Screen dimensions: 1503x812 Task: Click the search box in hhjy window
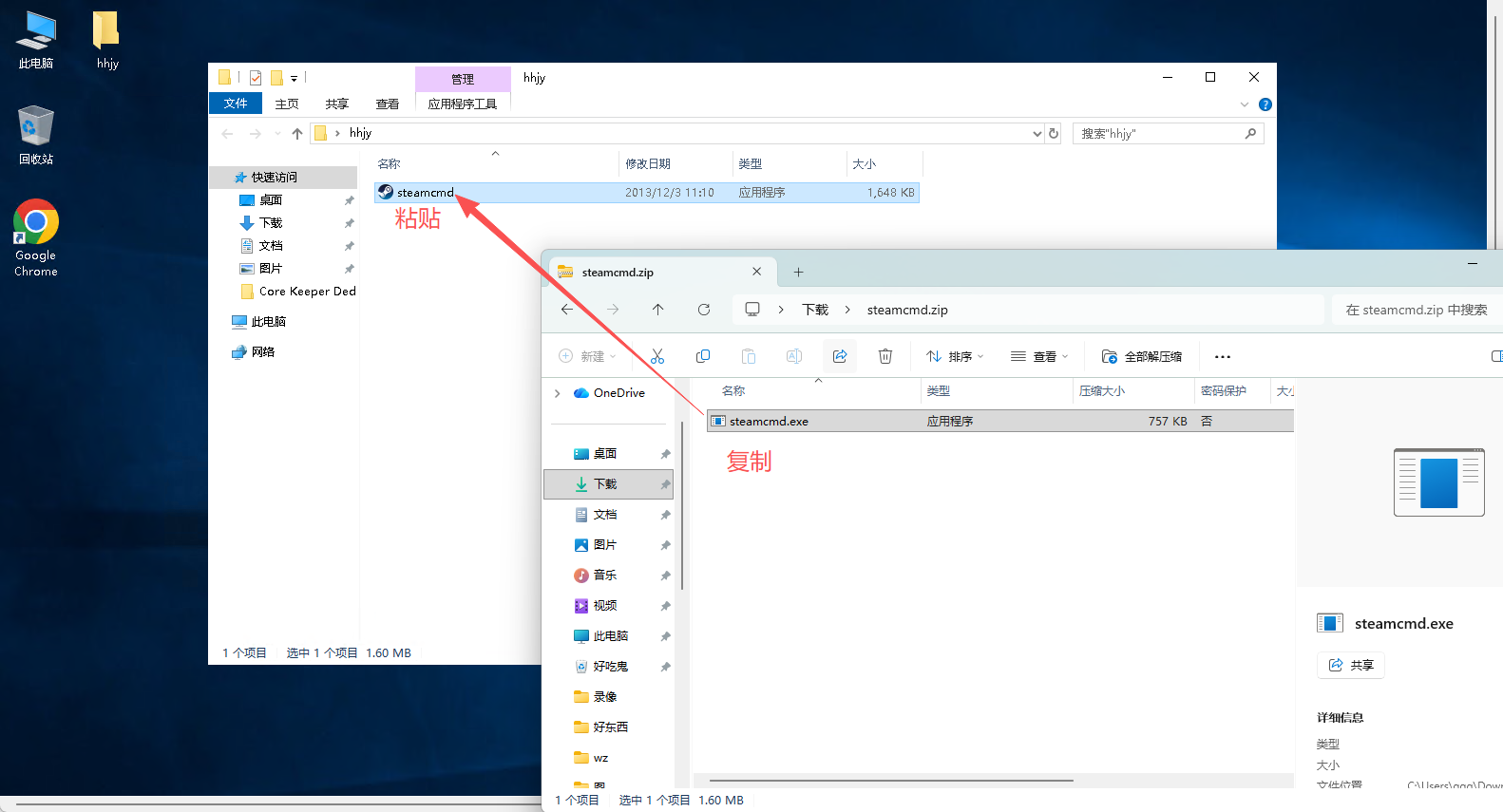click(1159, 134)
